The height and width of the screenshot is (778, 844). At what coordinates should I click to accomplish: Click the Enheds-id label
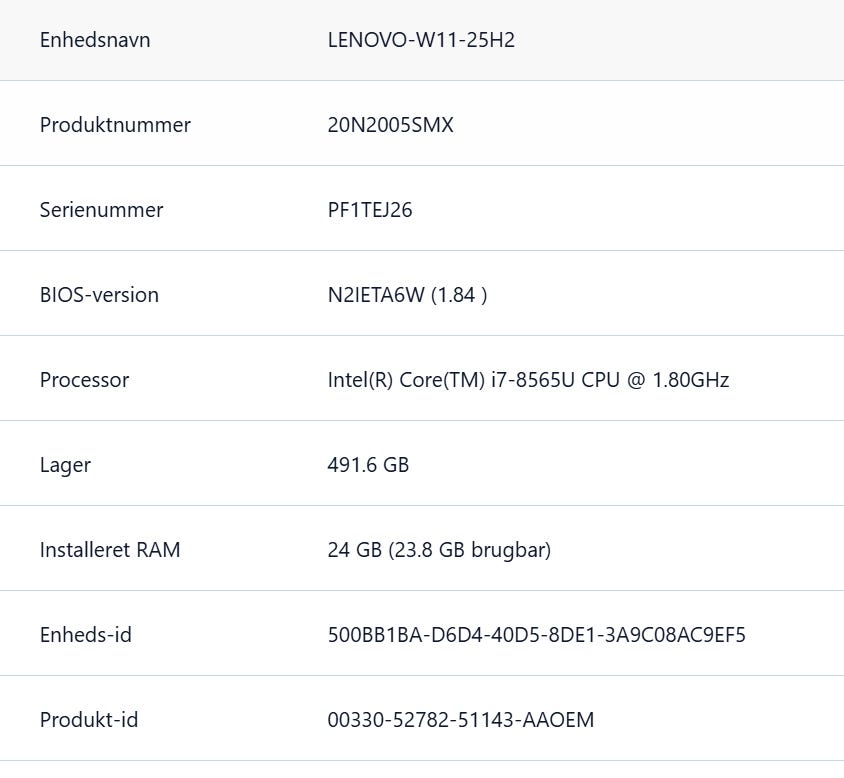[86, 635]
